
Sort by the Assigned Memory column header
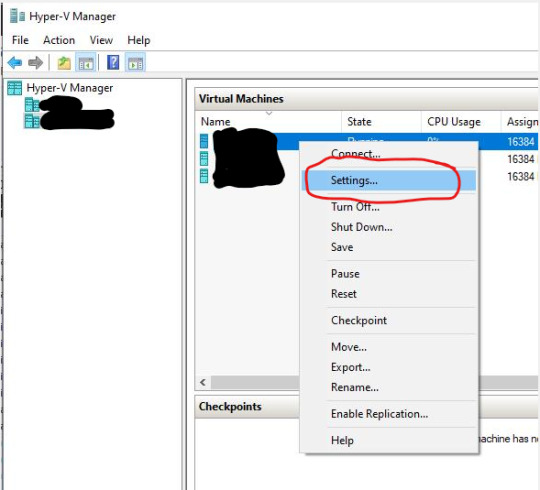[x=520, y=122]
